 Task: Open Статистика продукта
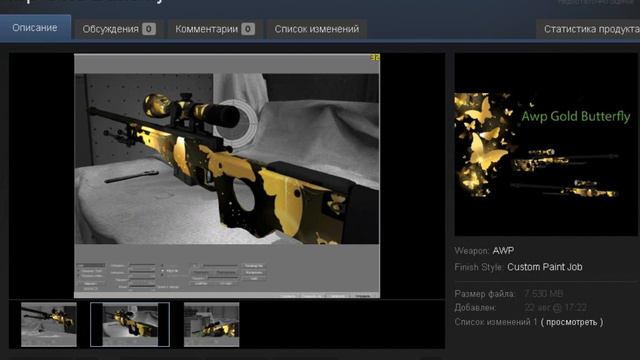588,29
